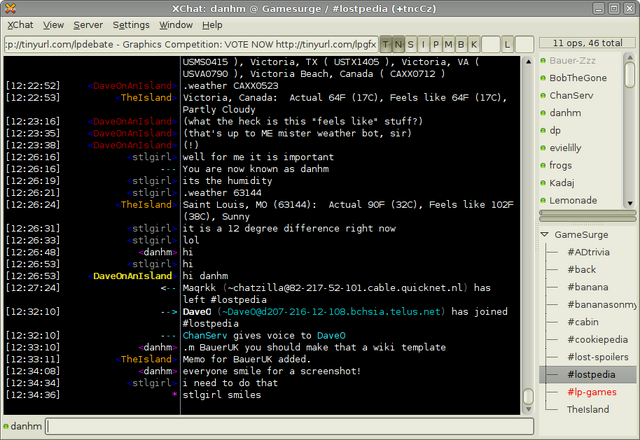Image resolution: width=640 pixels, height=440 pixels.
Task: Select the #lost-spoilers channel
Action: click(x=598, y=357)
